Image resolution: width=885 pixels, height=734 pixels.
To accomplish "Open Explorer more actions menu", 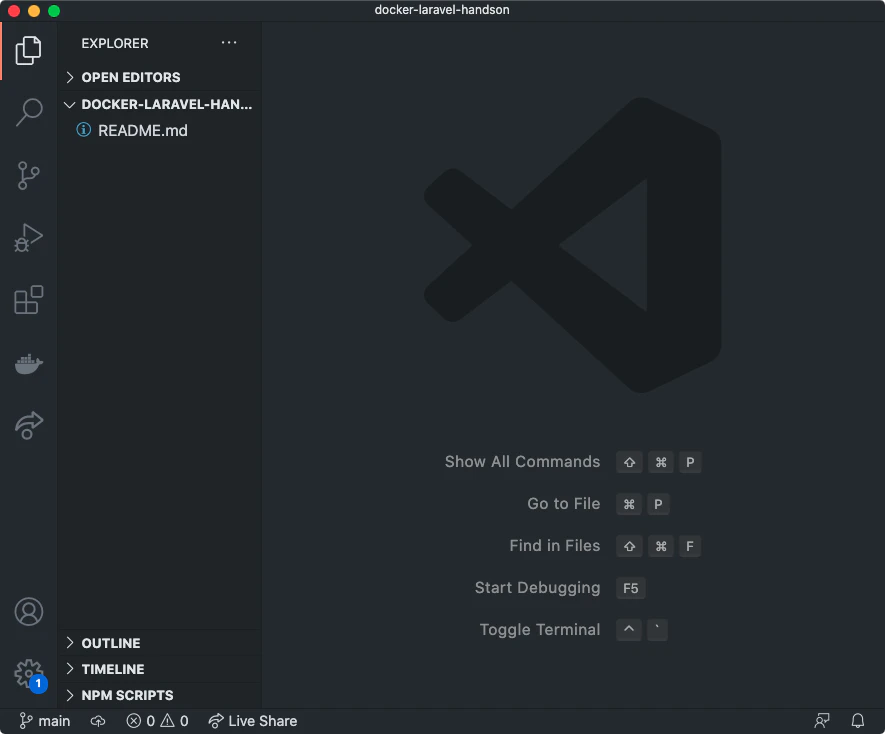I will click(229, 43).
